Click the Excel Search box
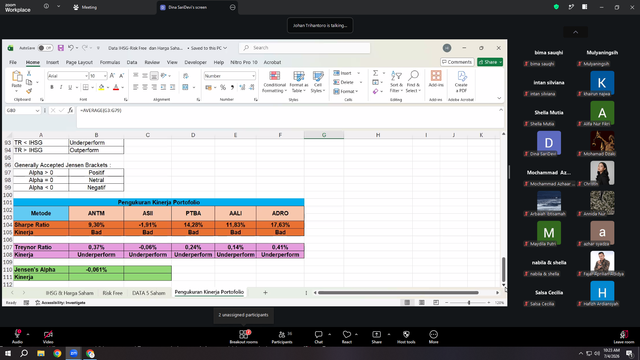640x360 pixels. coord(304,48)
